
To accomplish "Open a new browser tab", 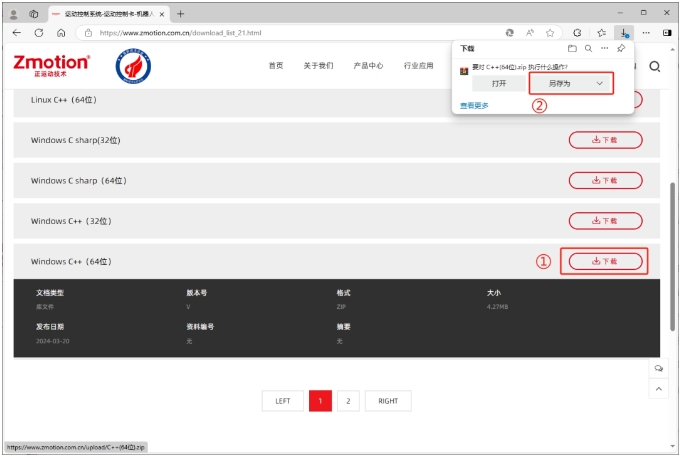I will click(180, 14).
